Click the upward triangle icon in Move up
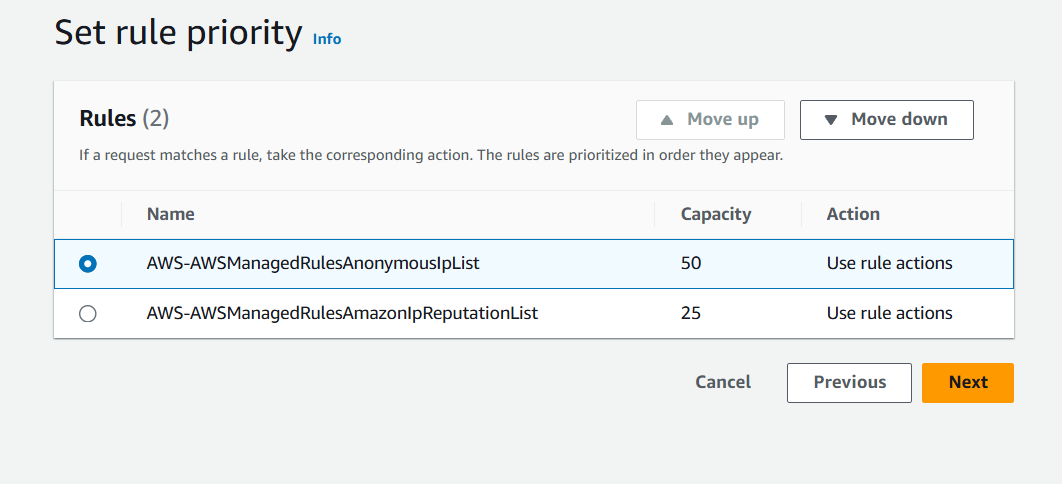Image resolution: width=1062 pixels, height=484 pixels. (667, 120)
